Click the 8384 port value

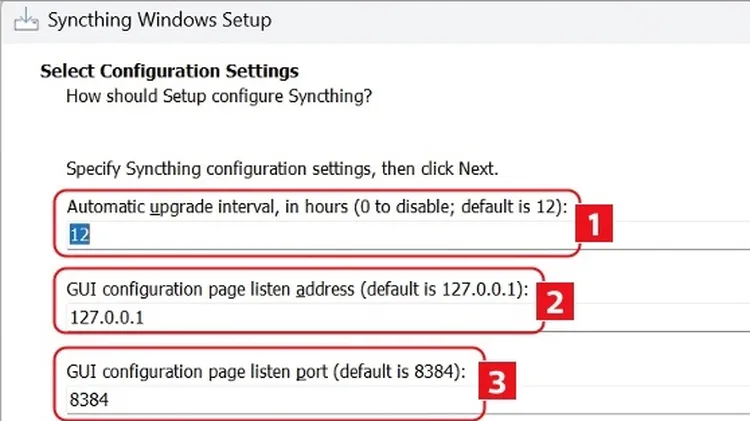click(89, 399)
